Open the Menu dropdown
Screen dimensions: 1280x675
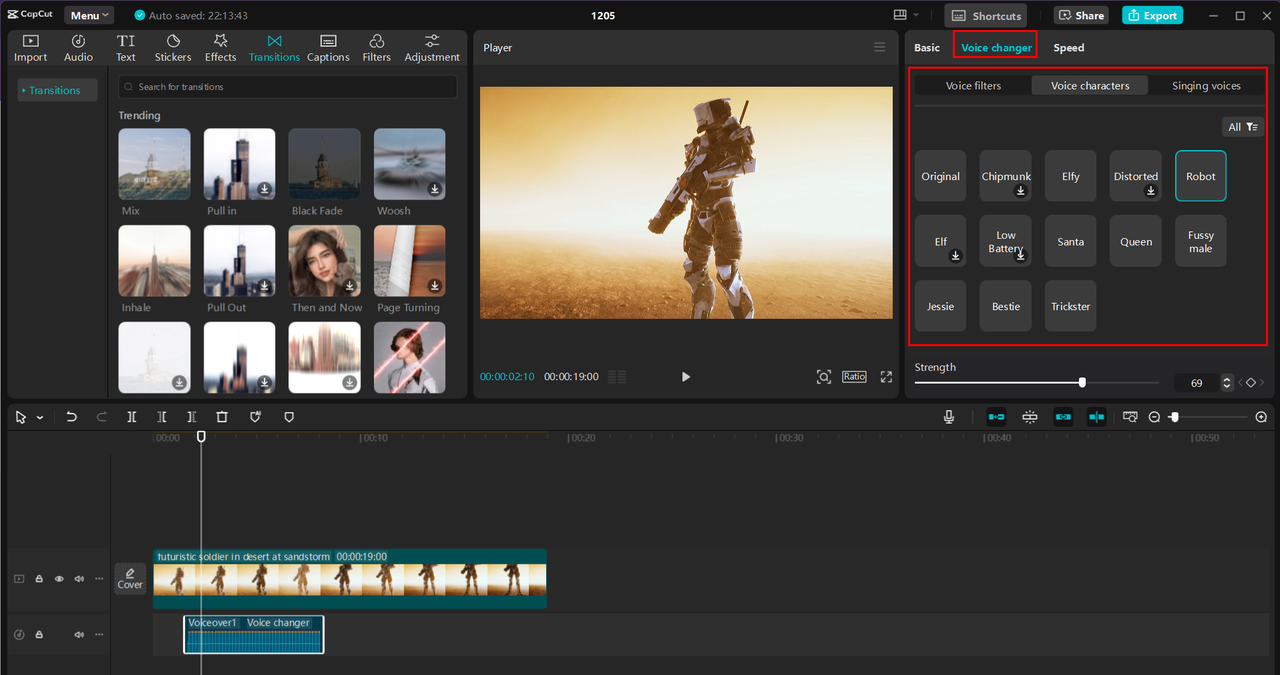(89, 15)
